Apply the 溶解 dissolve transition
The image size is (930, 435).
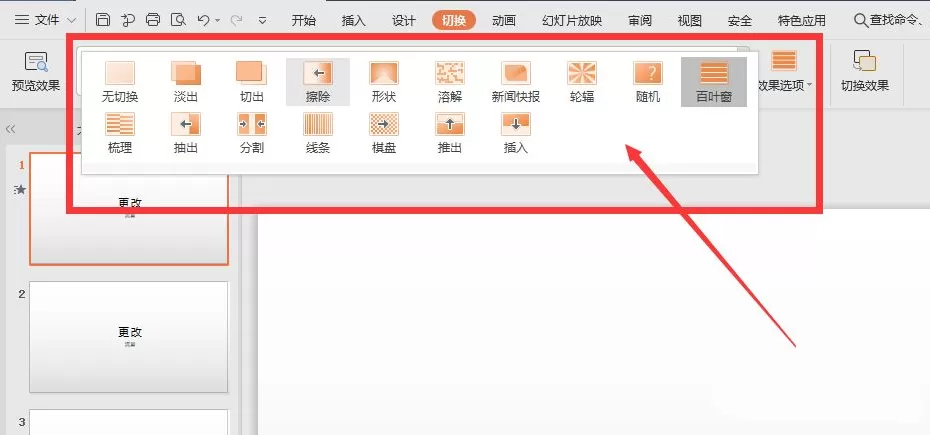click(x=450, y=82)
